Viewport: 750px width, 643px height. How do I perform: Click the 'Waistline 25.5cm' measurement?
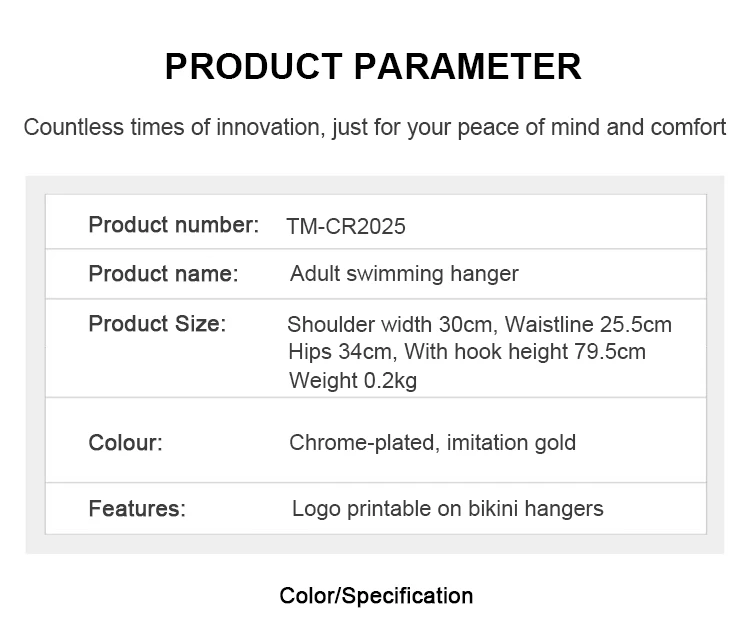coord(589,325)
